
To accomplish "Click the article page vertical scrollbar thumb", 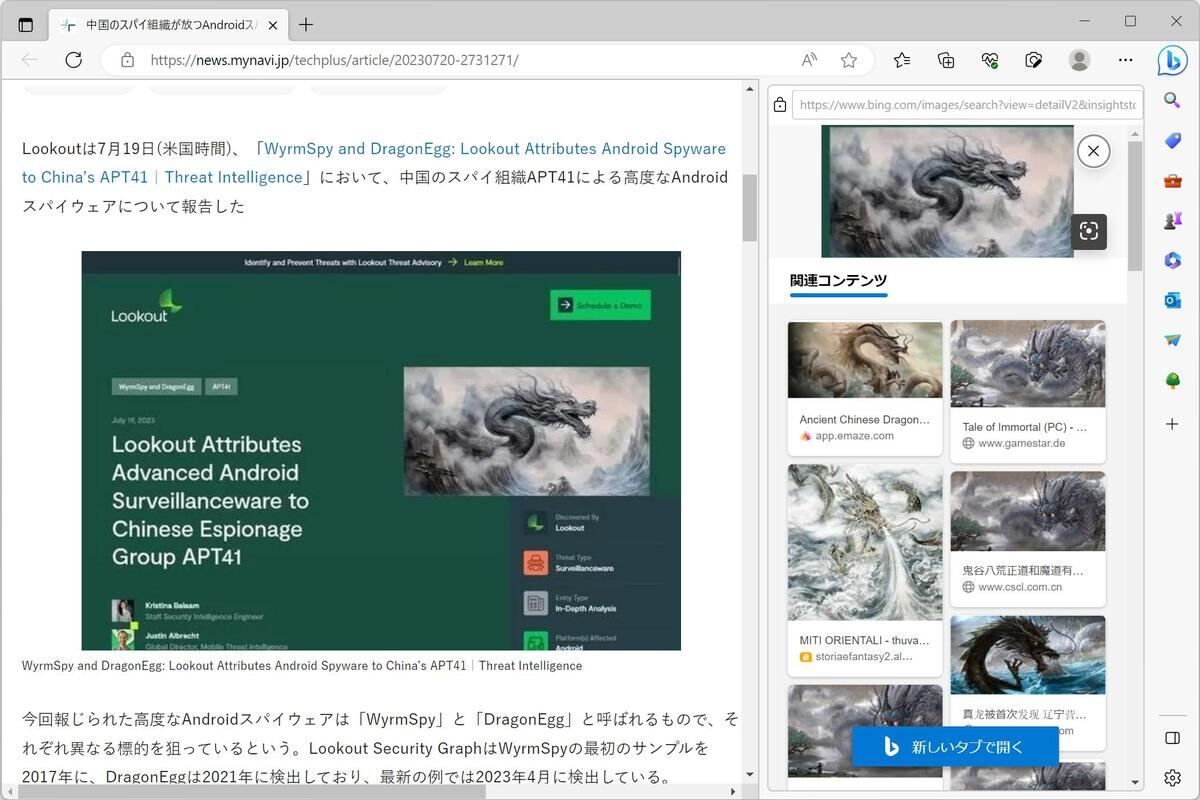I will pyautogui.click(x=750, y=208).
